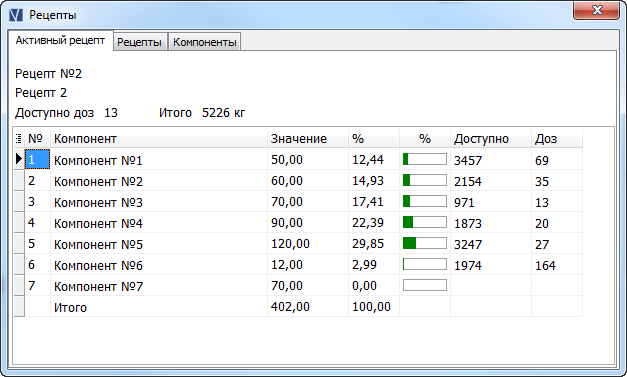
Task: Click the percent cell 2,99
Action: tap(374, 265)
